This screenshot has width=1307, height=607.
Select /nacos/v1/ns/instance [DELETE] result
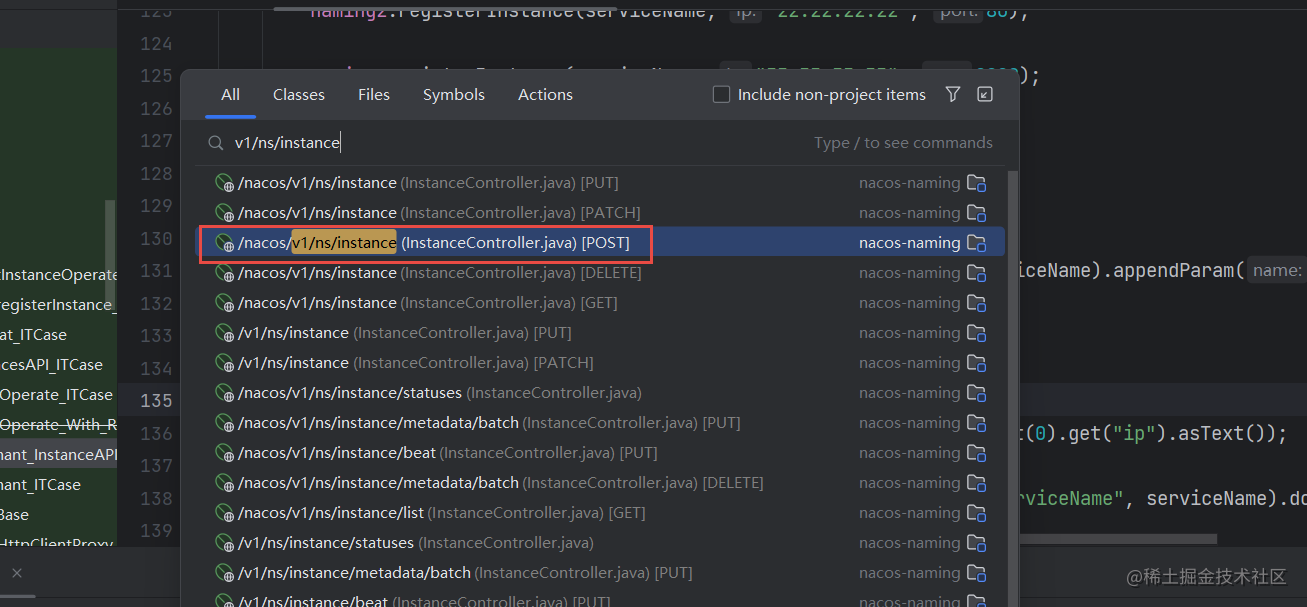600,273
